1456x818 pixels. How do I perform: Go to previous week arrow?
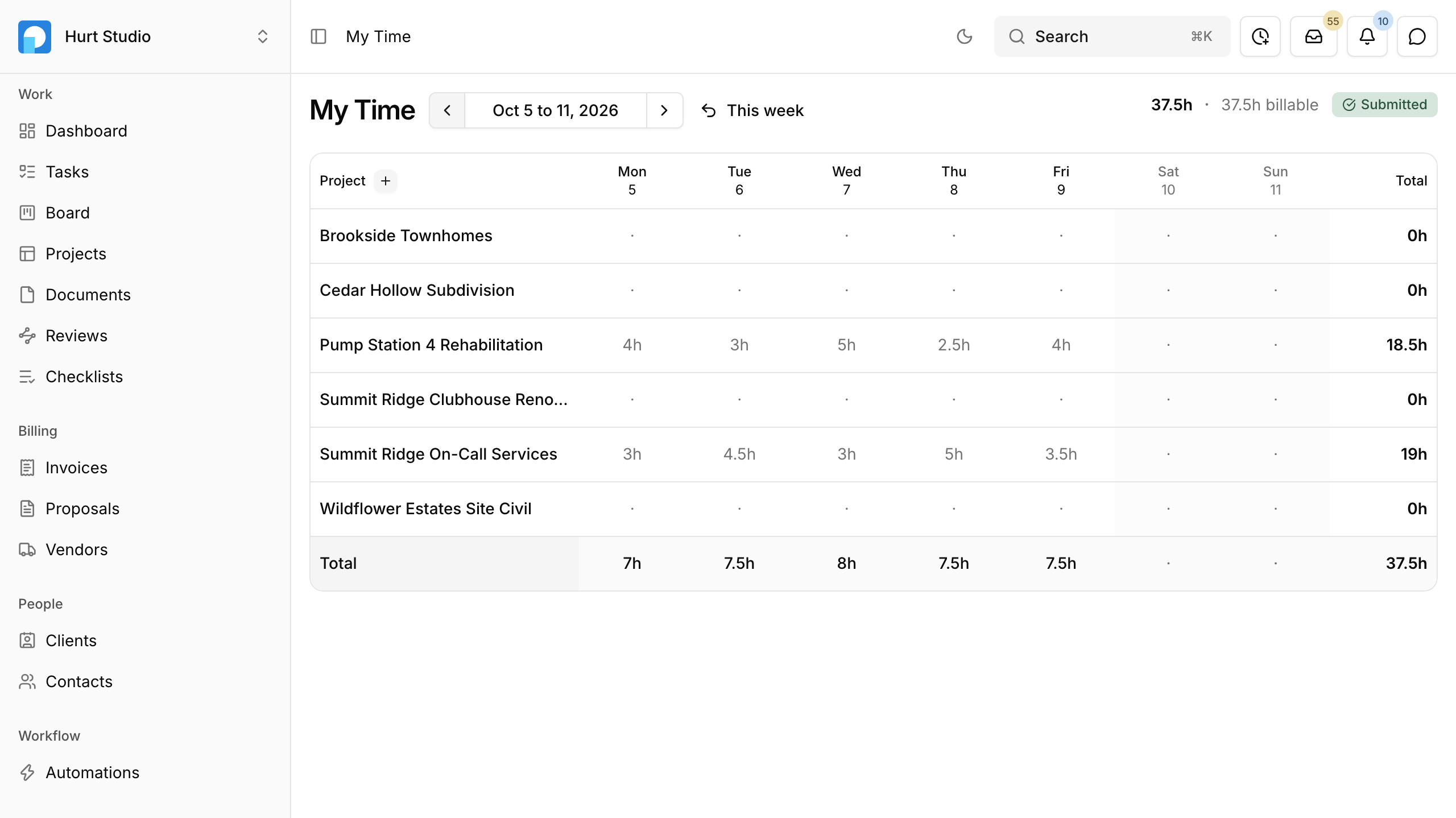(x=447, y=110)
